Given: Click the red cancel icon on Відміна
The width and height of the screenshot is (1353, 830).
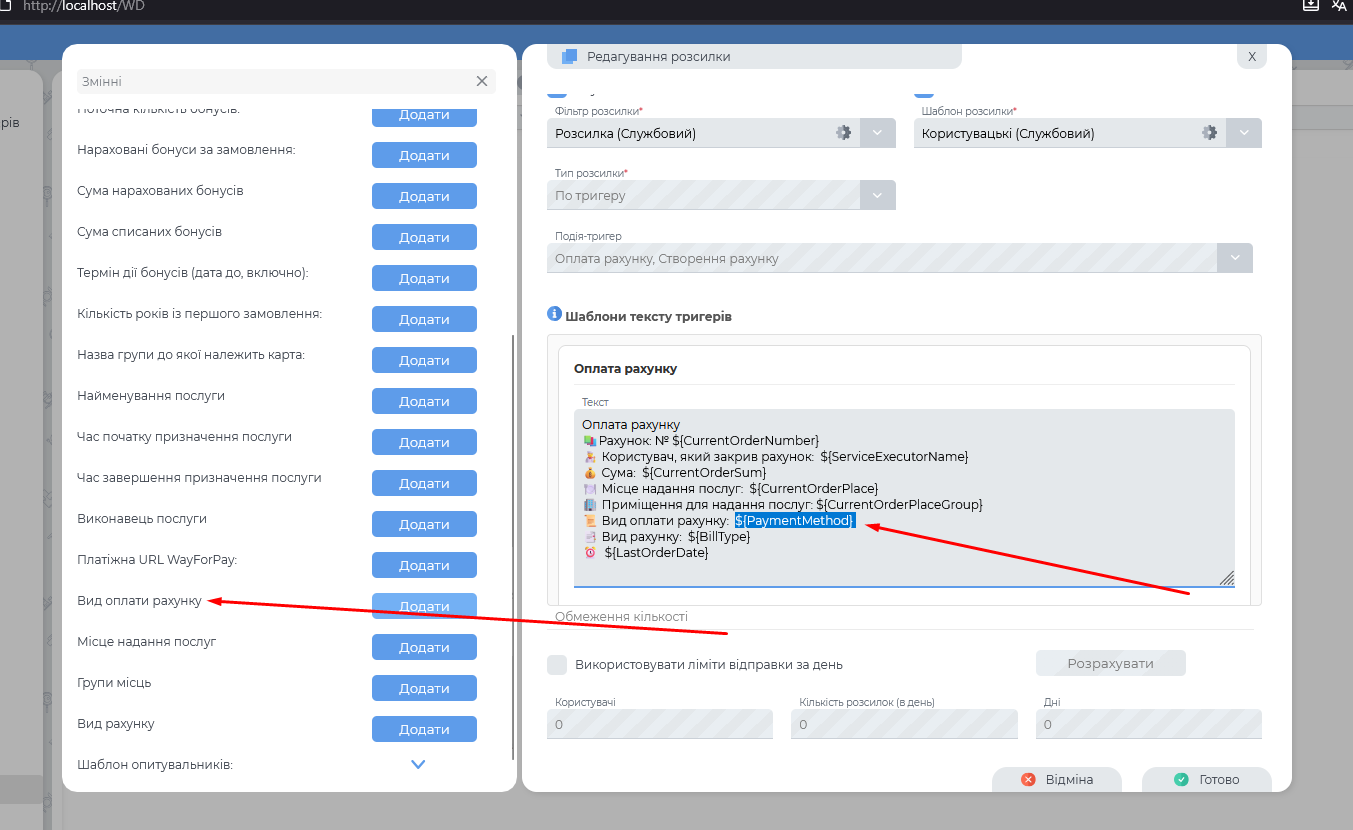Looking at the screenshot, I should point(1028,780).
